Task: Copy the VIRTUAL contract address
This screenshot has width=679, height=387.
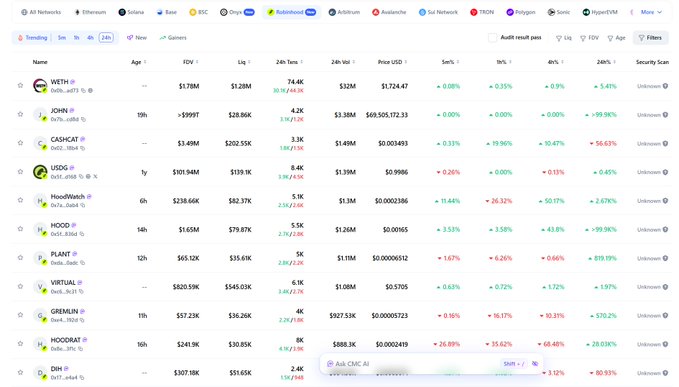Action: coord(81,291)
